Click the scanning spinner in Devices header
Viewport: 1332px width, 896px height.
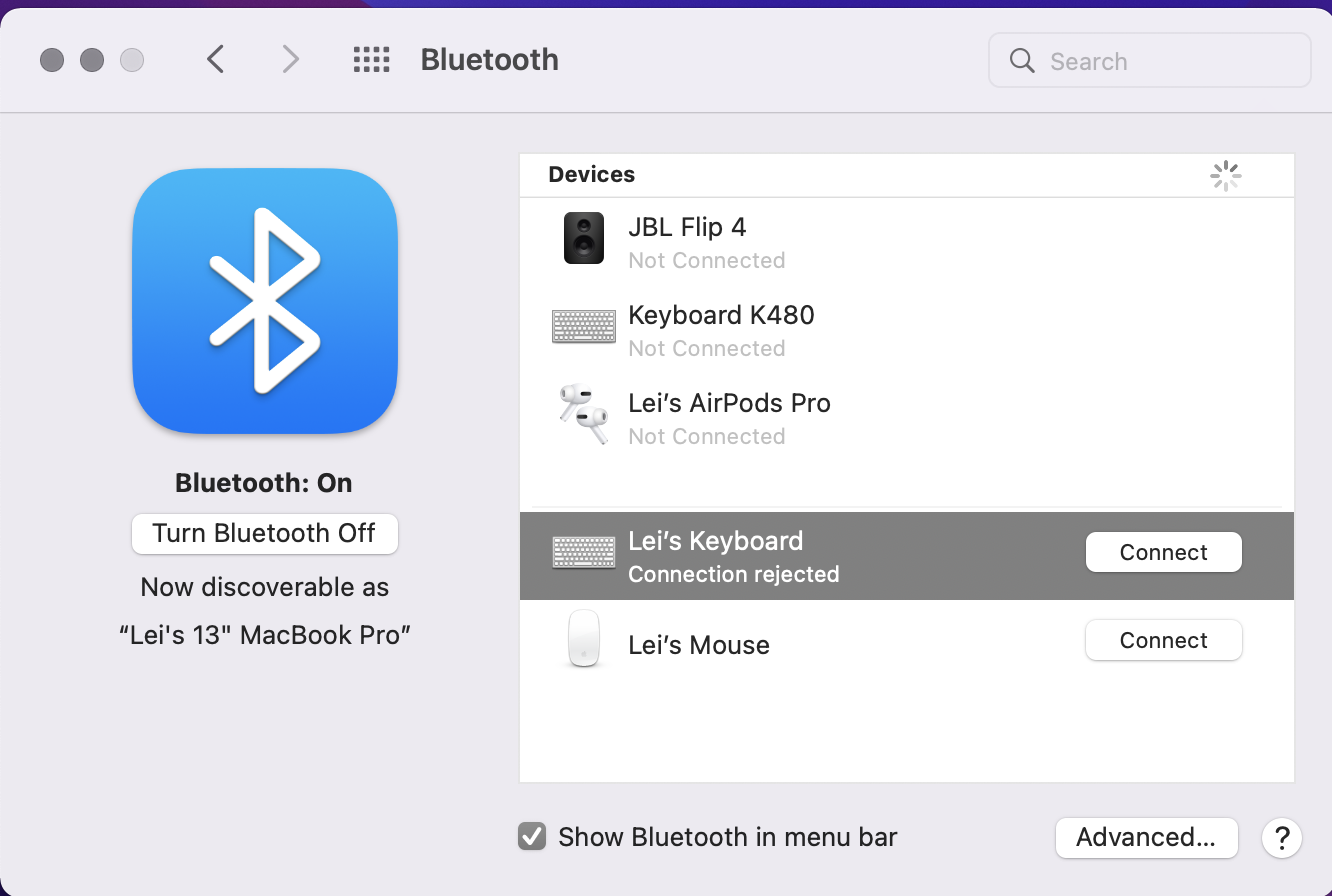click(1225, 176)
